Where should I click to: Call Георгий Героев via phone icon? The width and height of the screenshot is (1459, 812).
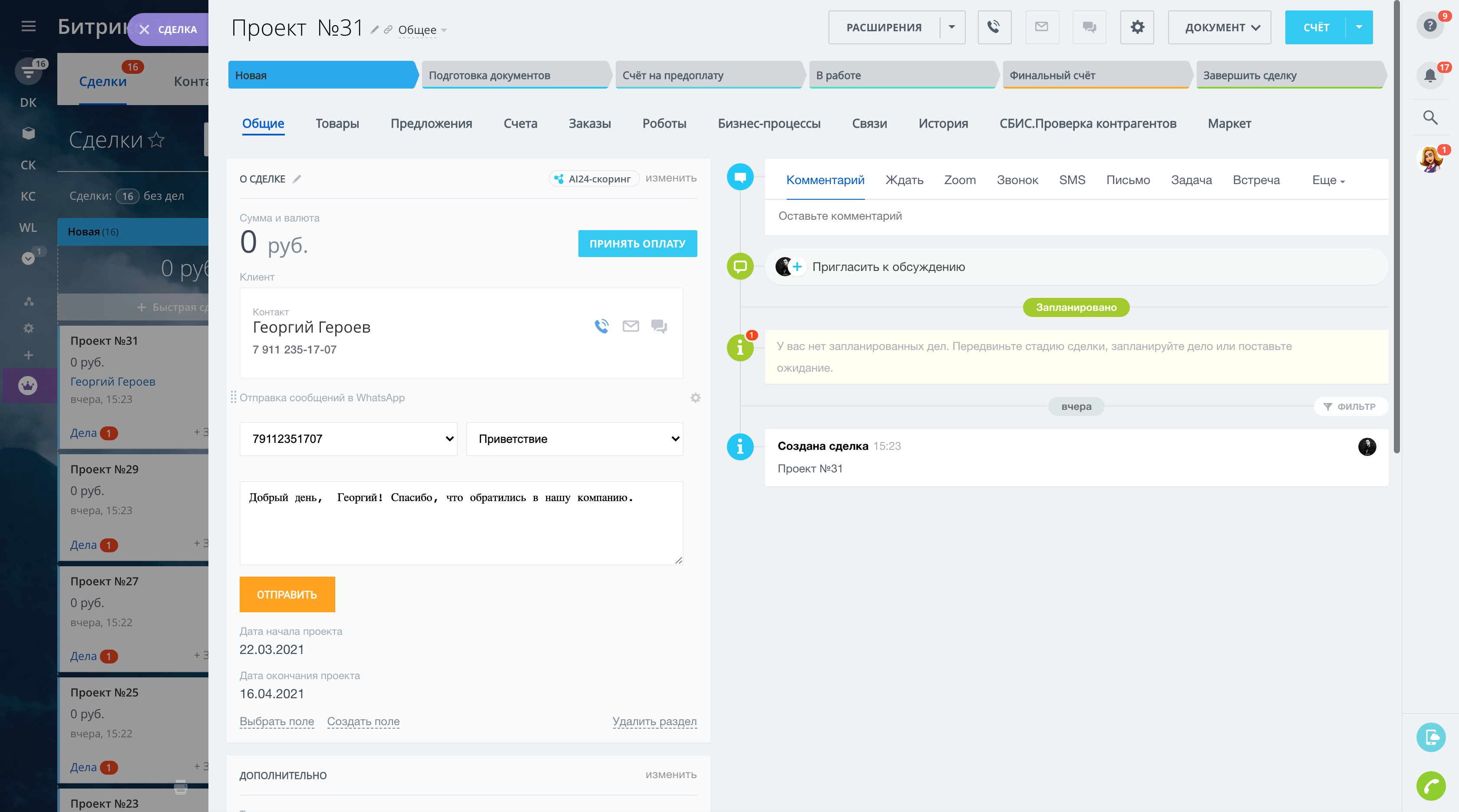(x=601, y=326)
